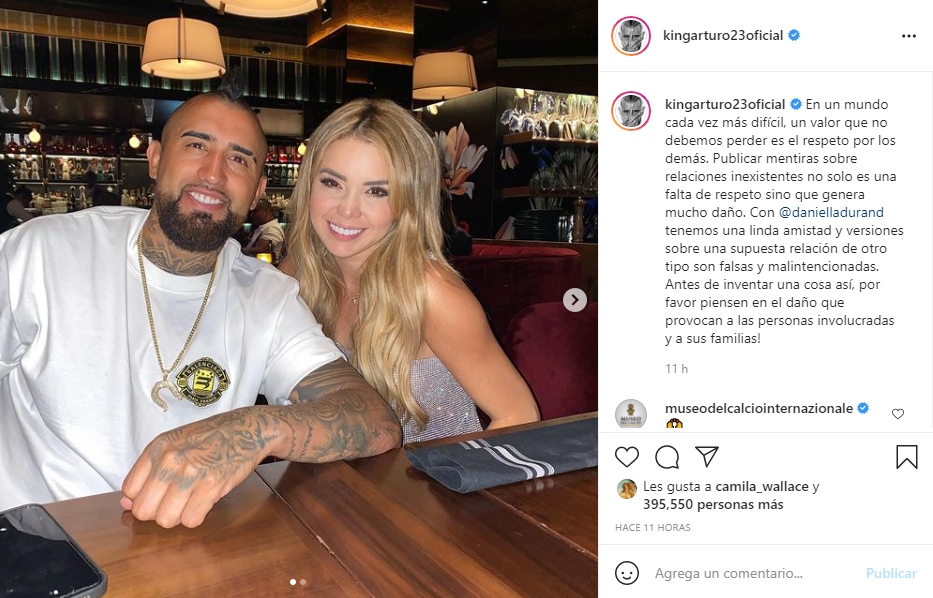Click the Publicar button
This screenshot has height=598, width=933.
click(891, 573)
